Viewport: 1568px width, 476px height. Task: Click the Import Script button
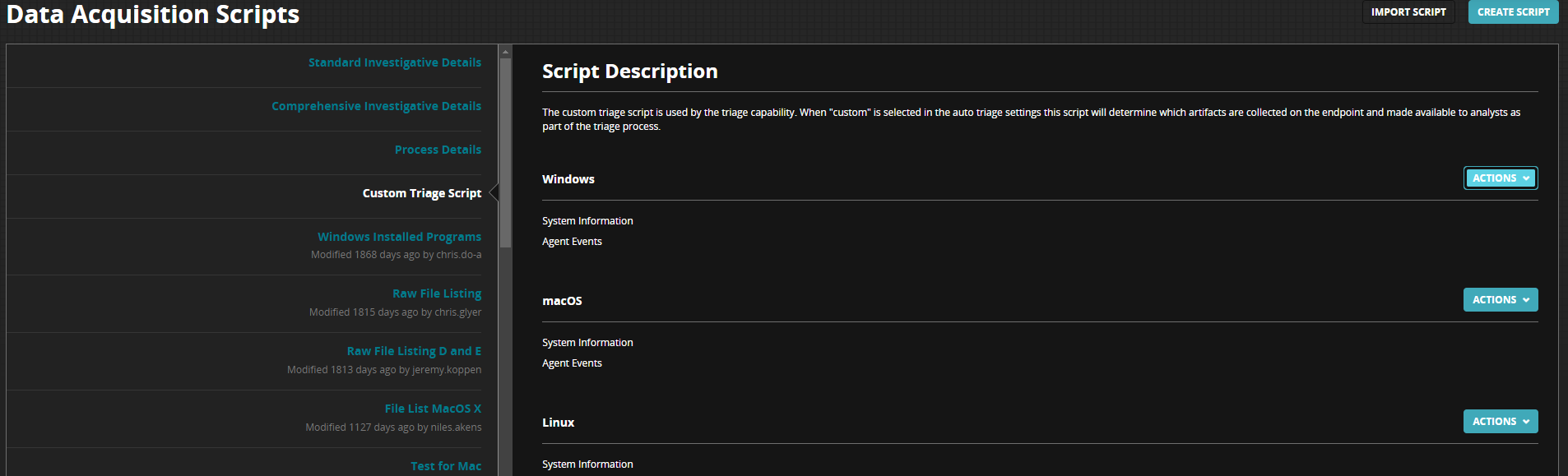pos(1408,12)
